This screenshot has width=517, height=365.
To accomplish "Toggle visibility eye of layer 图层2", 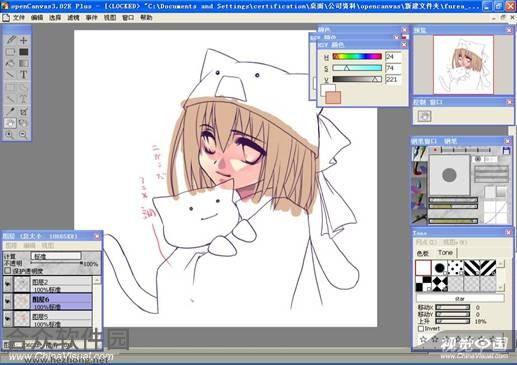I will pyautogui.click(x=8, y=284).
